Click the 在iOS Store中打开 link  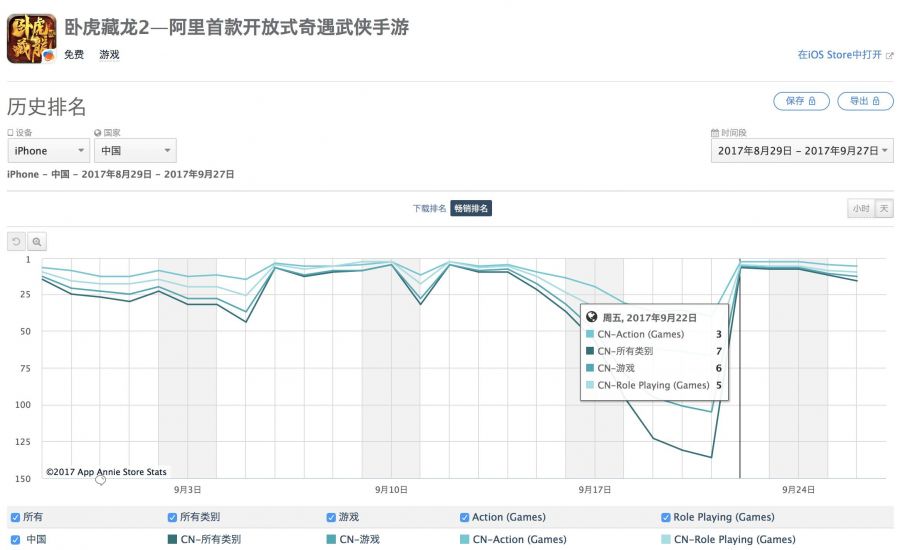click(x=839, y=55)
